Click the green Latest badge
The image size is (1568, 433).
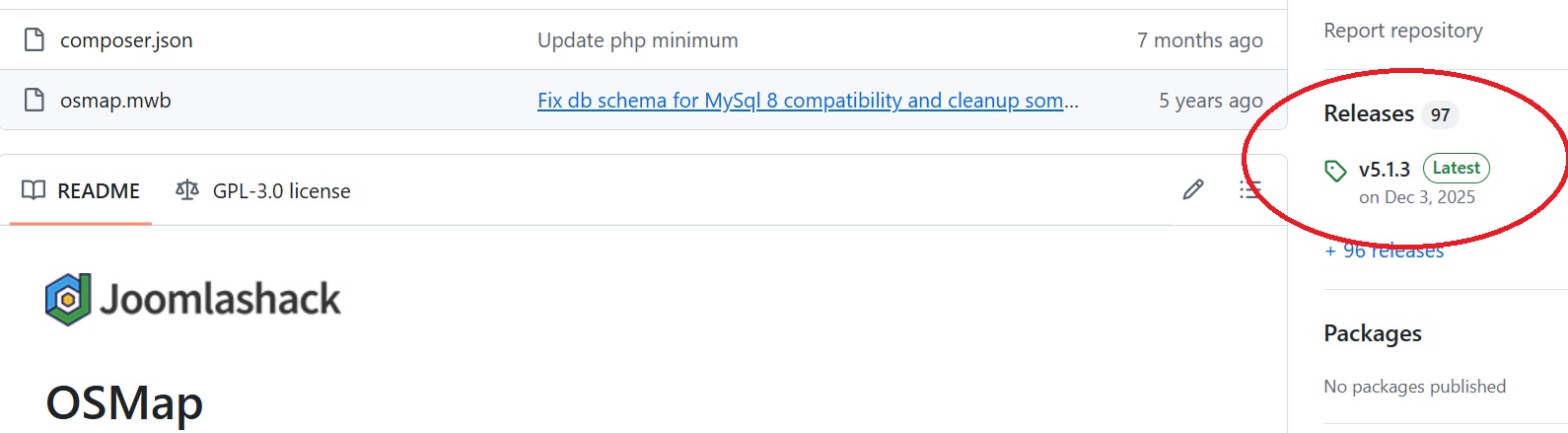(x=1456, y=169)
